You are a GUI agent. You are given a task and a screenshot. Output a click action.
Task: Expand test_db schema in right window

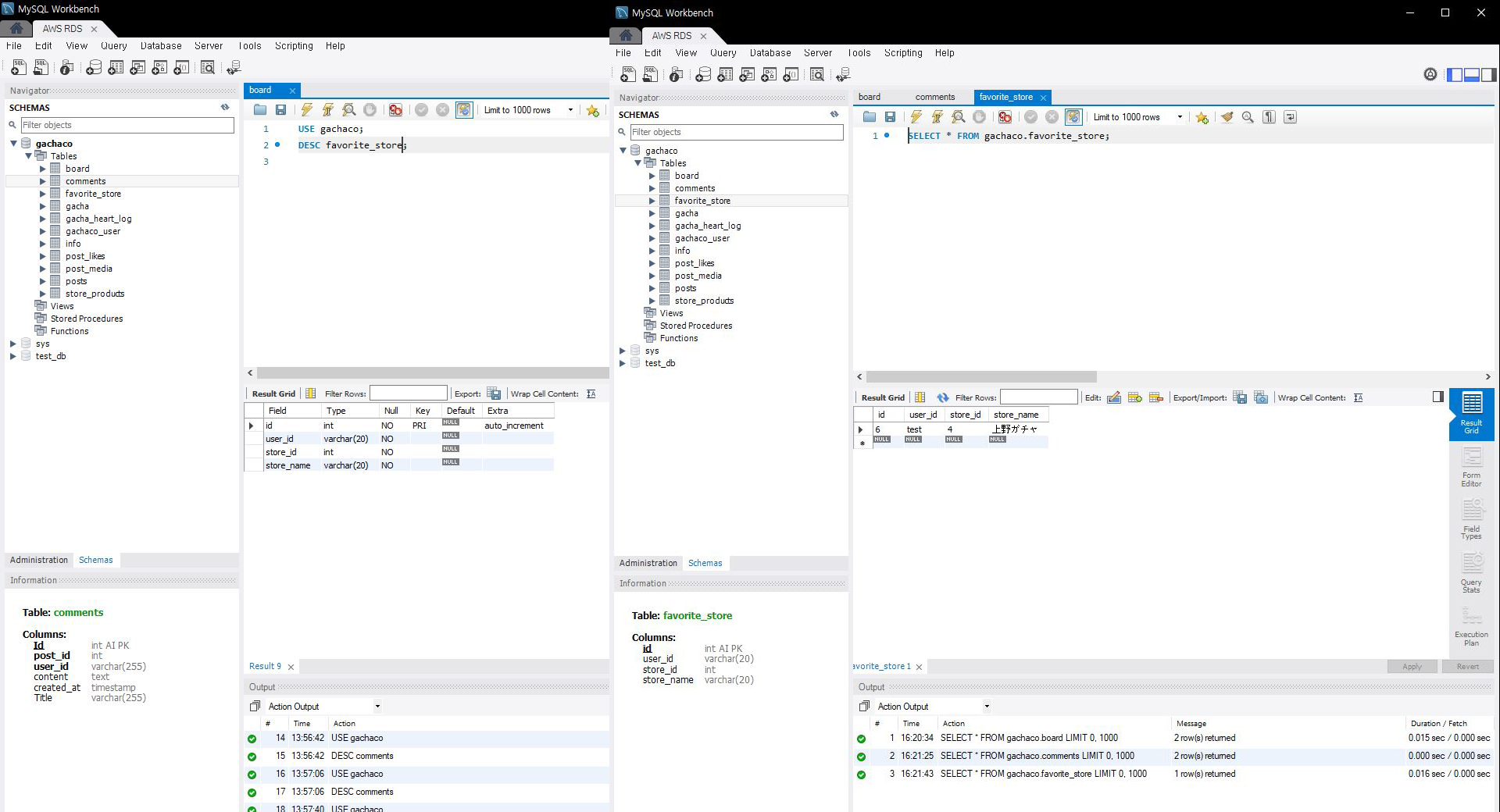coord(623,363)
